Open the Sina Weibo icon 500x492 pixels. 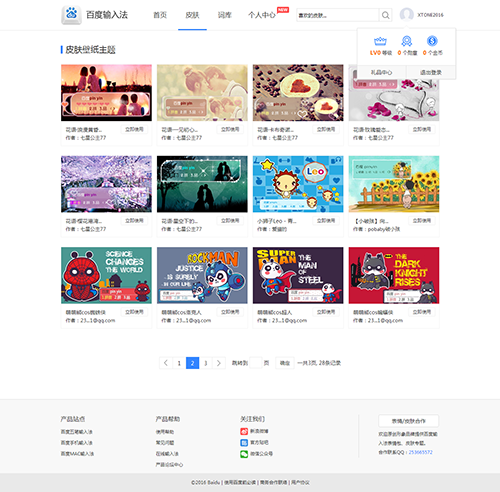click(244, 431)
